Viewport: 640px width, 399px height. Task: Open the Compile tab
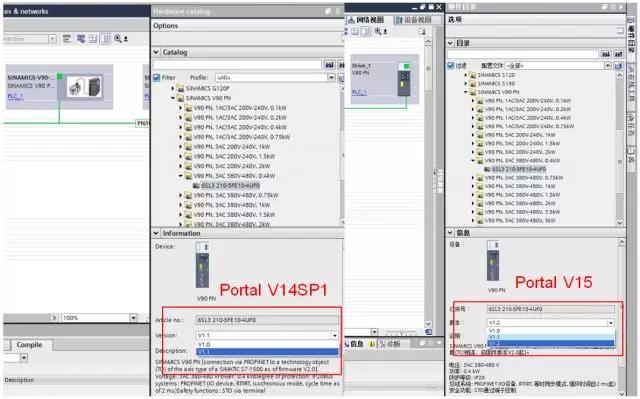click(29, 345)
